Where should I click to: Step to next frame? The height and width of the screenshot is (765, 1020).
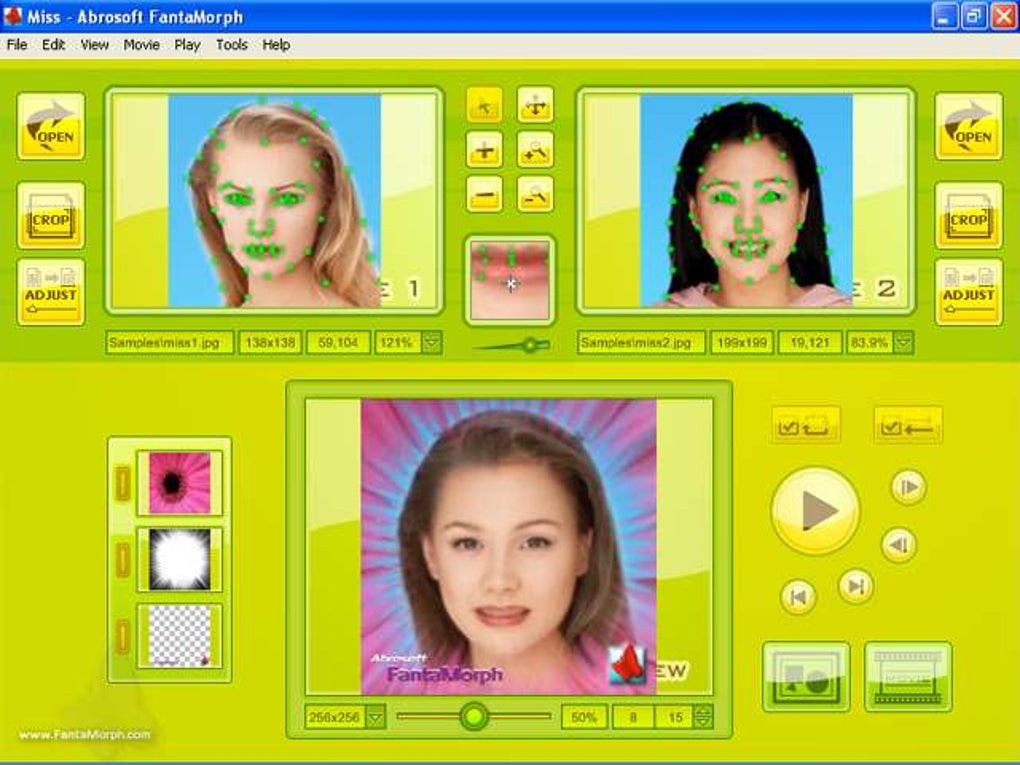908,487
